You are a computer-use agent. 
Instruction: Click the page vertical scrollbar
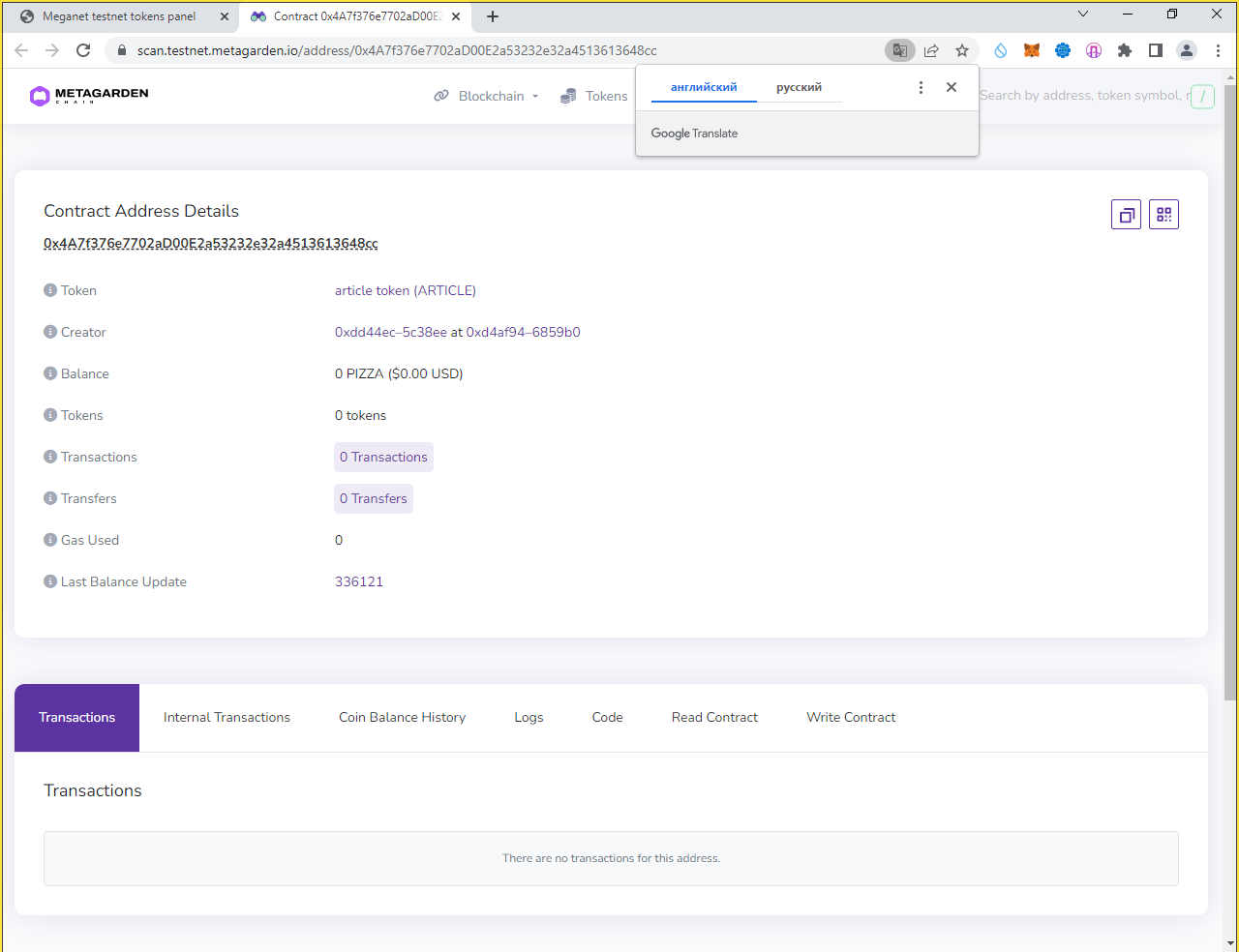pos(1230,392)
